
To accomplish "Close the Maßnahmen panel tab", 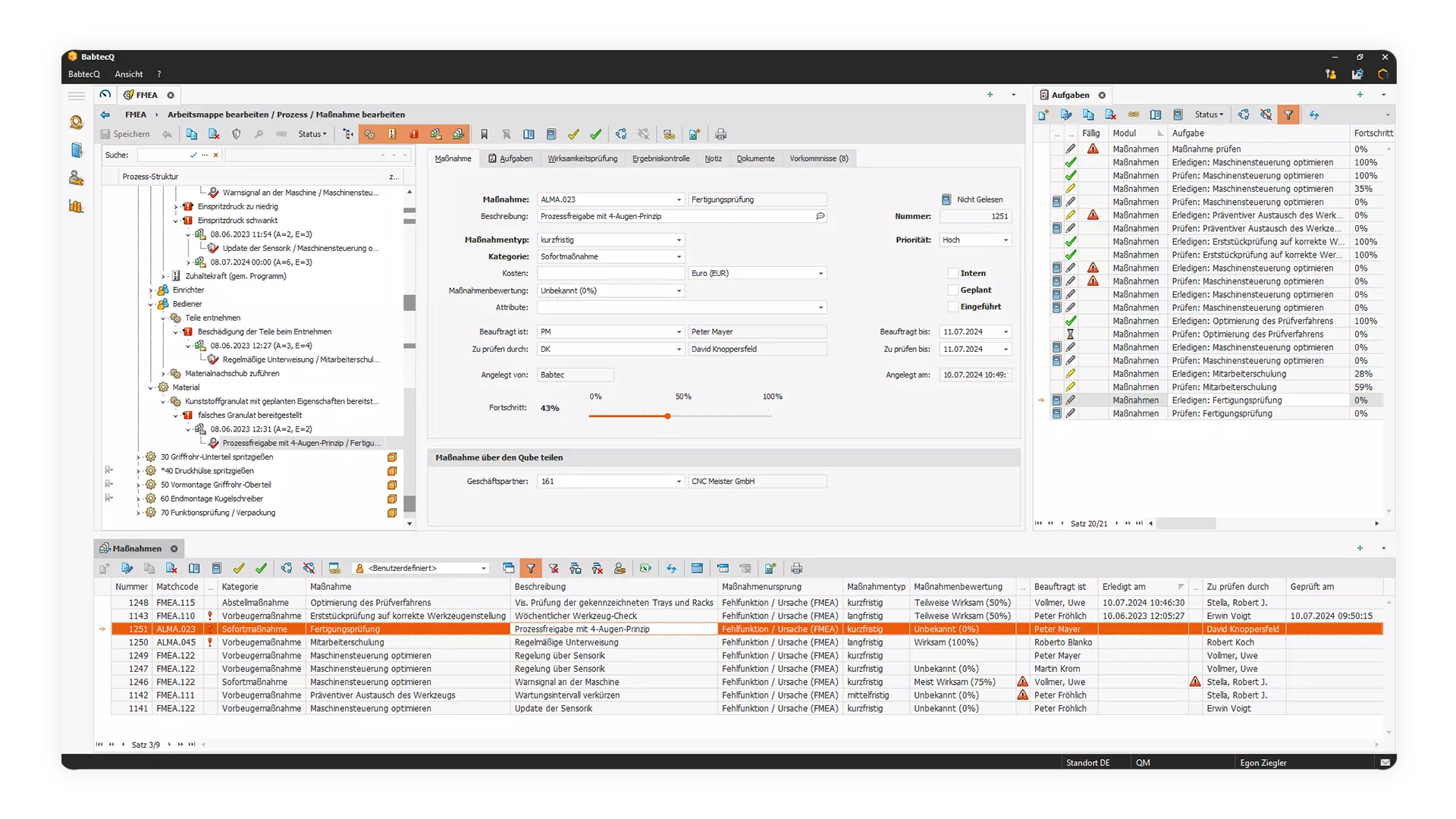I will click(174, 548).
